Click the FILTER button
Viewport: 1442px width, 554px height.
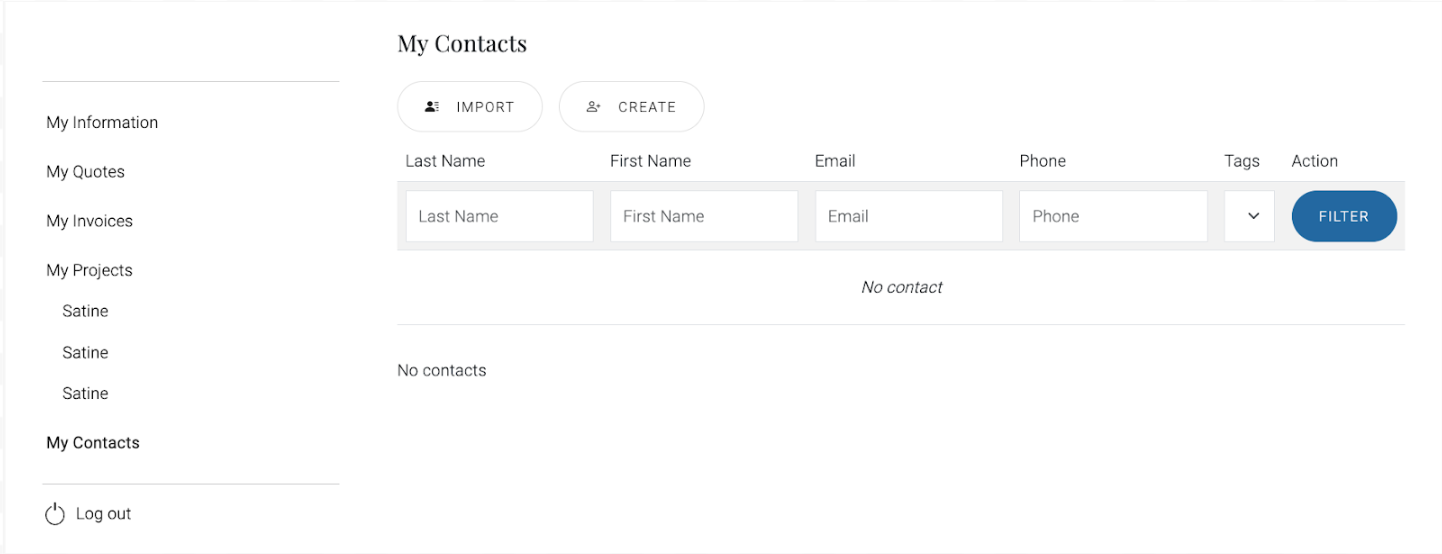tap(1344, 216)
